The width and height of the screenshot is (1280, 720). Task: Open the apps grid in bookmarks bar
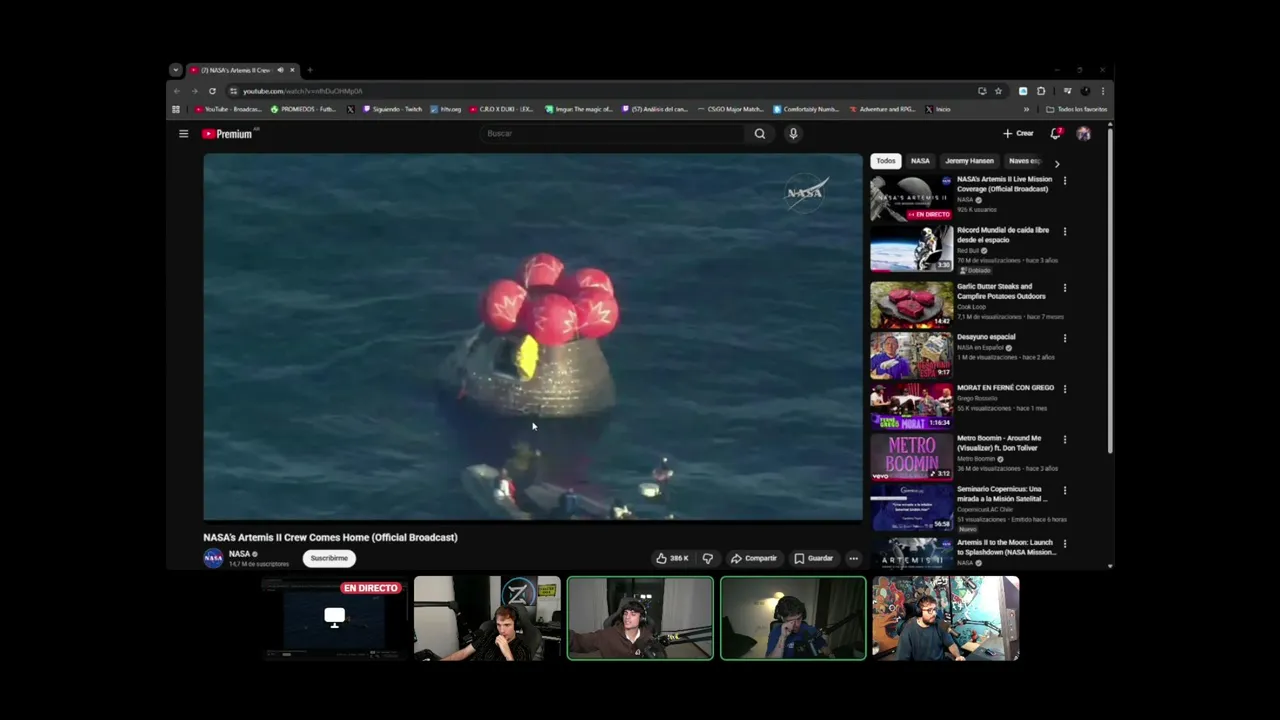pyautogui.click(x=176, y=109)
